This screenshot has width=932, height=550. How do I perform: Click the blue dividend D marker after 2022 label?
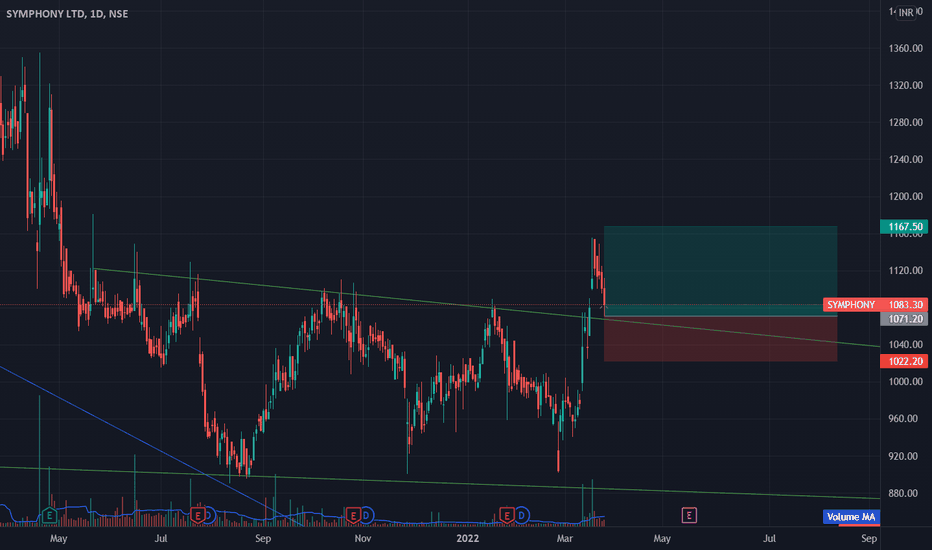pyautogui.click(x=521, y=516)
